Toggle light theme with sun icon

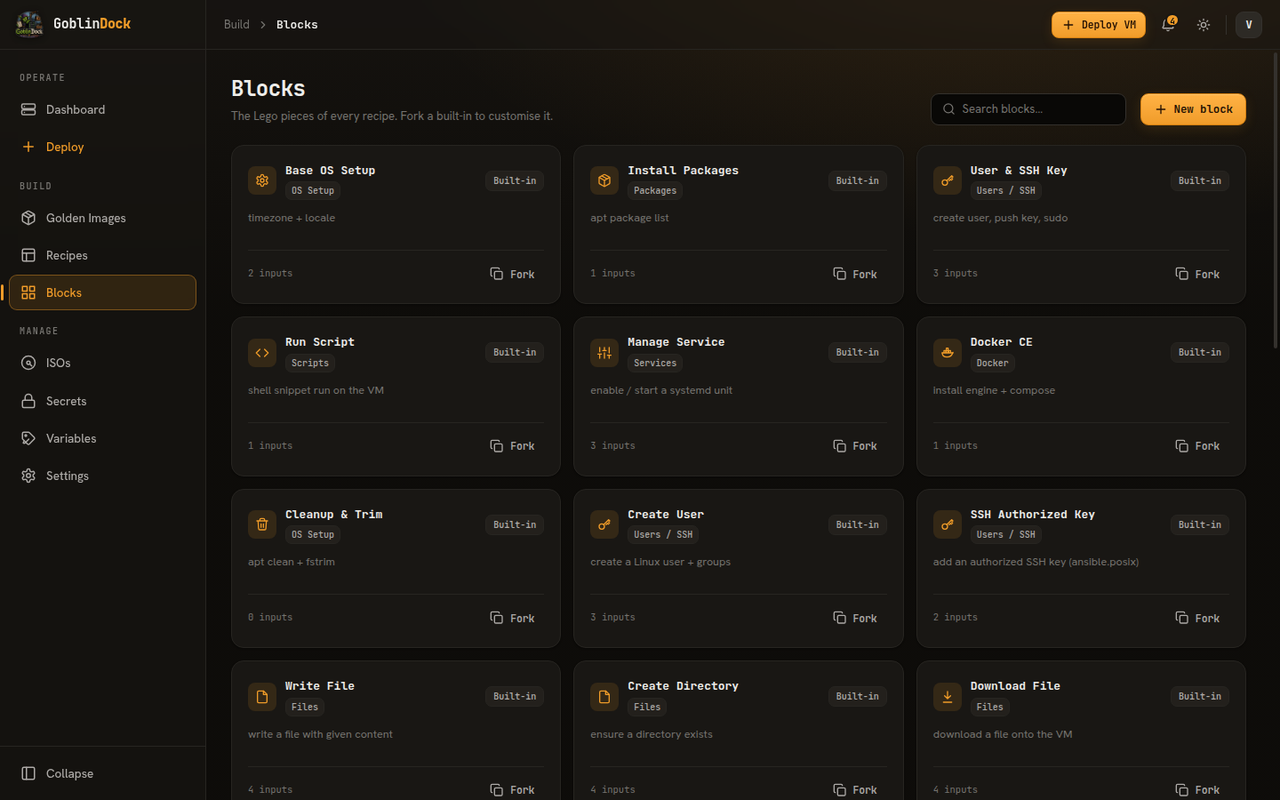(1203, 24)
